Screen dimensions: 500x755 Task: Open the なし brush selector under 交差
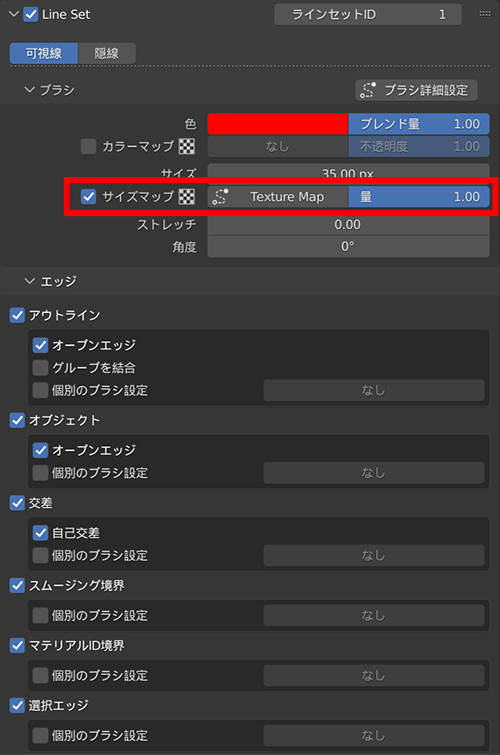374,556
